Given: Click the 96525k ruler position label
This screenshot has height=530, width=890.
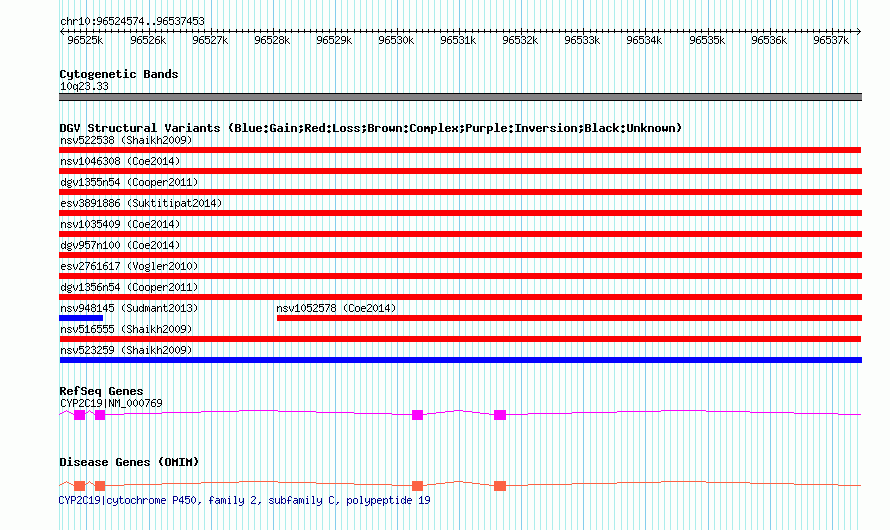Looking at the screenshot, I should point(85,40).
